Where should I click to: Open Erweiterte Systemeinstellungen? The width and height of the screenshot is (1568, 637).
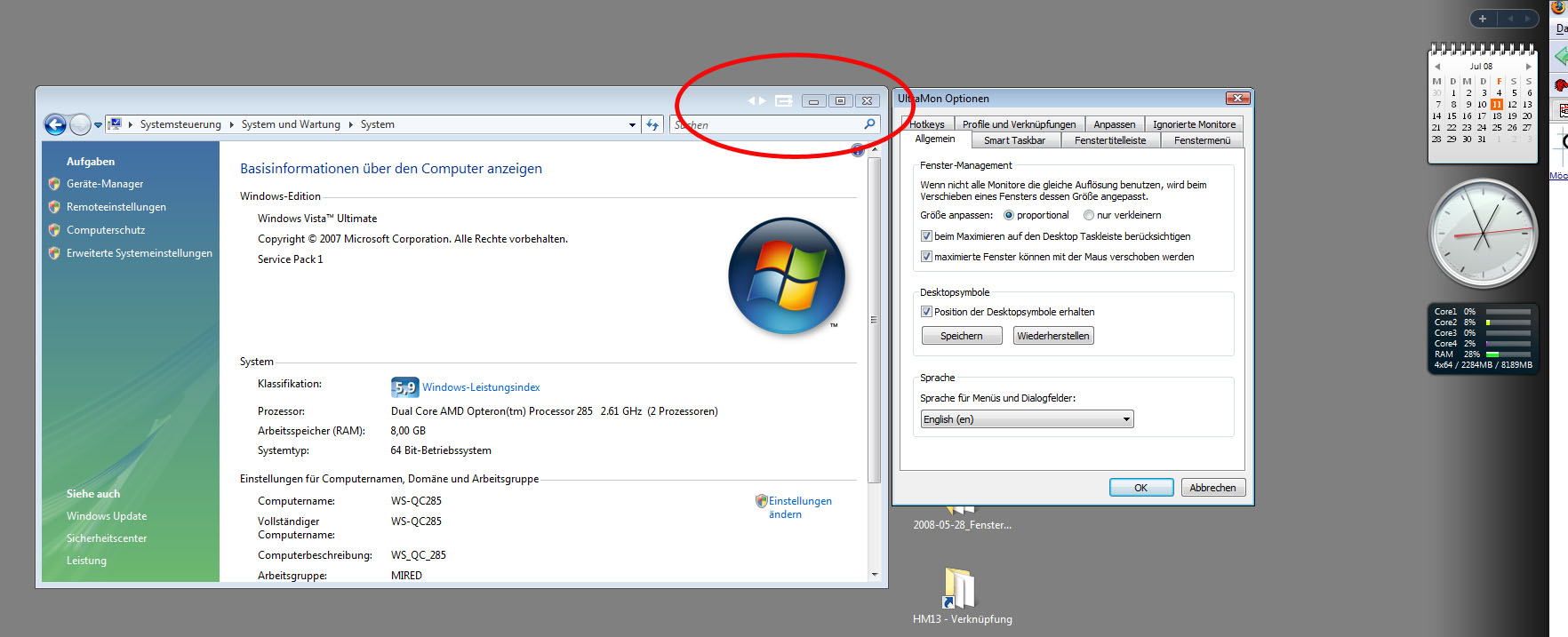click(140, 253)
